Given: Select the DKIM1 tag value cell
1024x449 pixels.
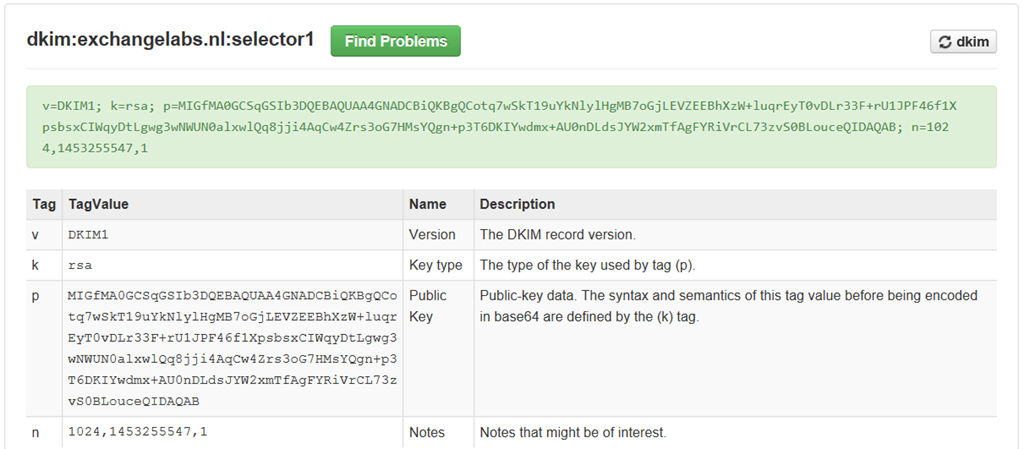Looking at the screenshot, I should (x=88, y=235).
